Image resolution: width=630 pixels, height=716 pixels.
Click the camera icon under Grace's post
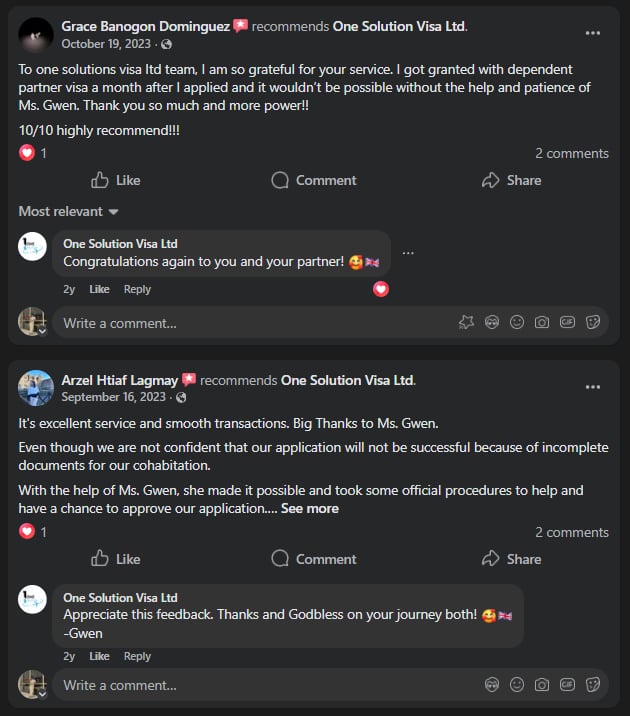point(542,322)
